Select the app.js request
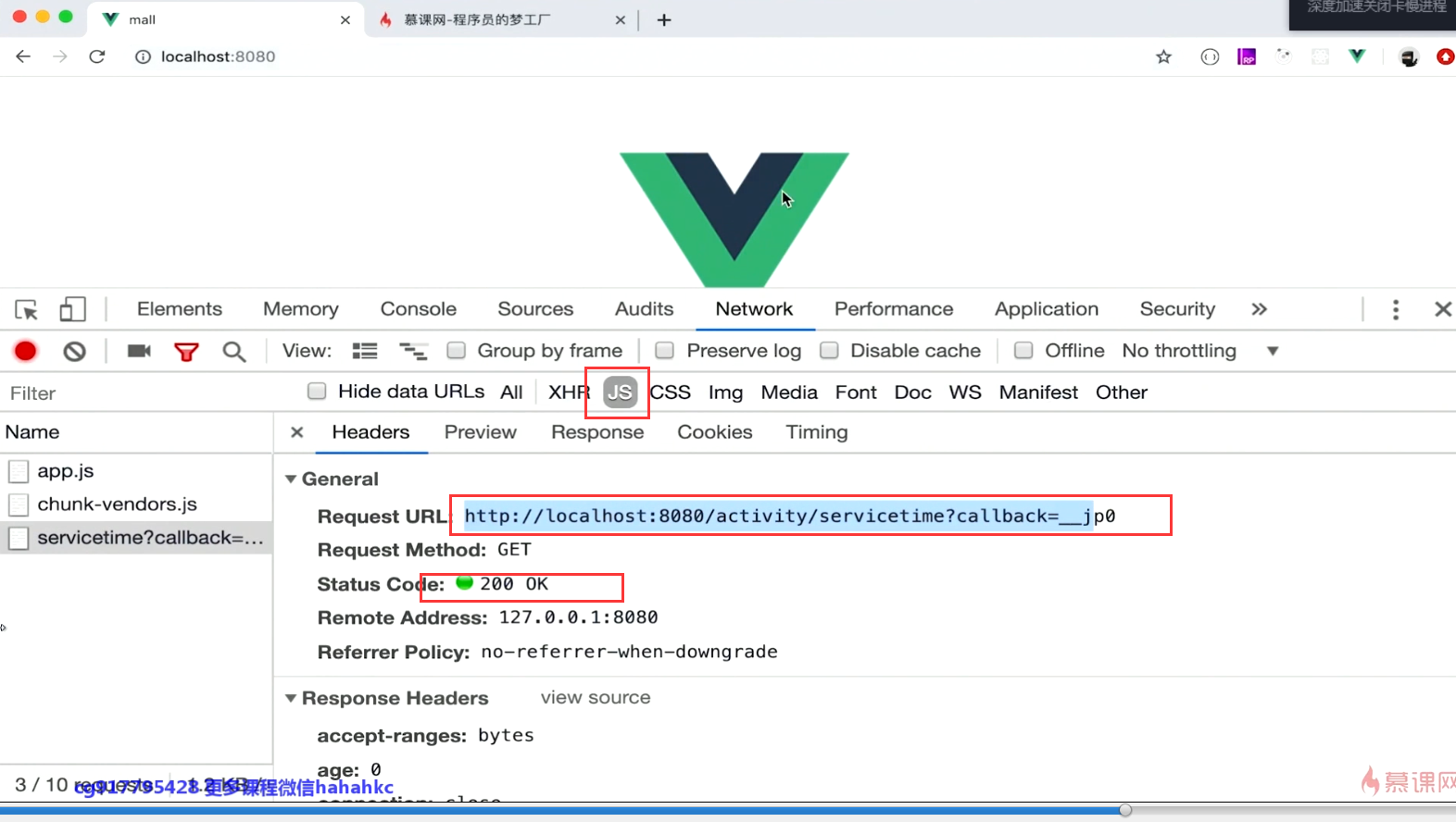The image size is (1456, 822). click(136, 471)
